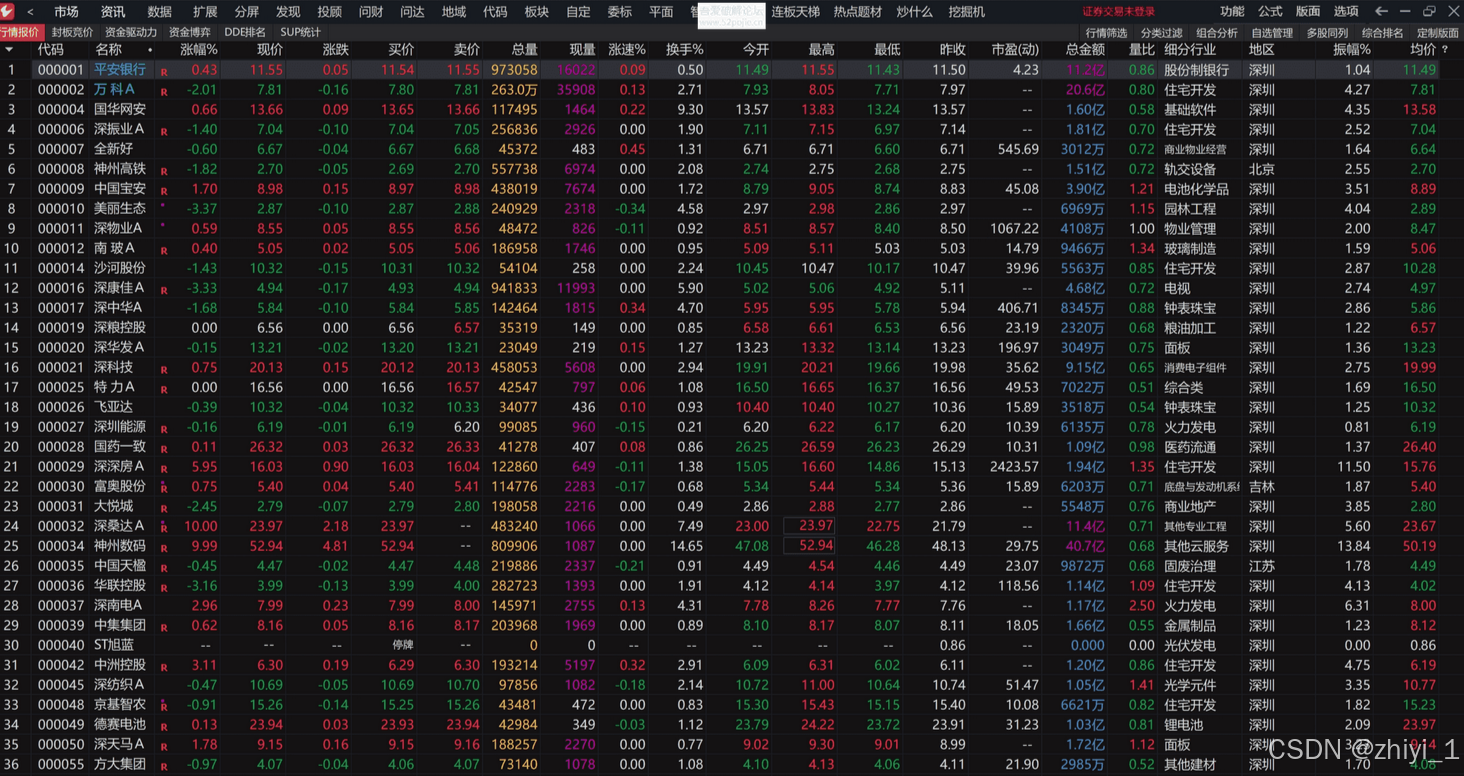Sort by the 换手% column header

tap(685, 49)
